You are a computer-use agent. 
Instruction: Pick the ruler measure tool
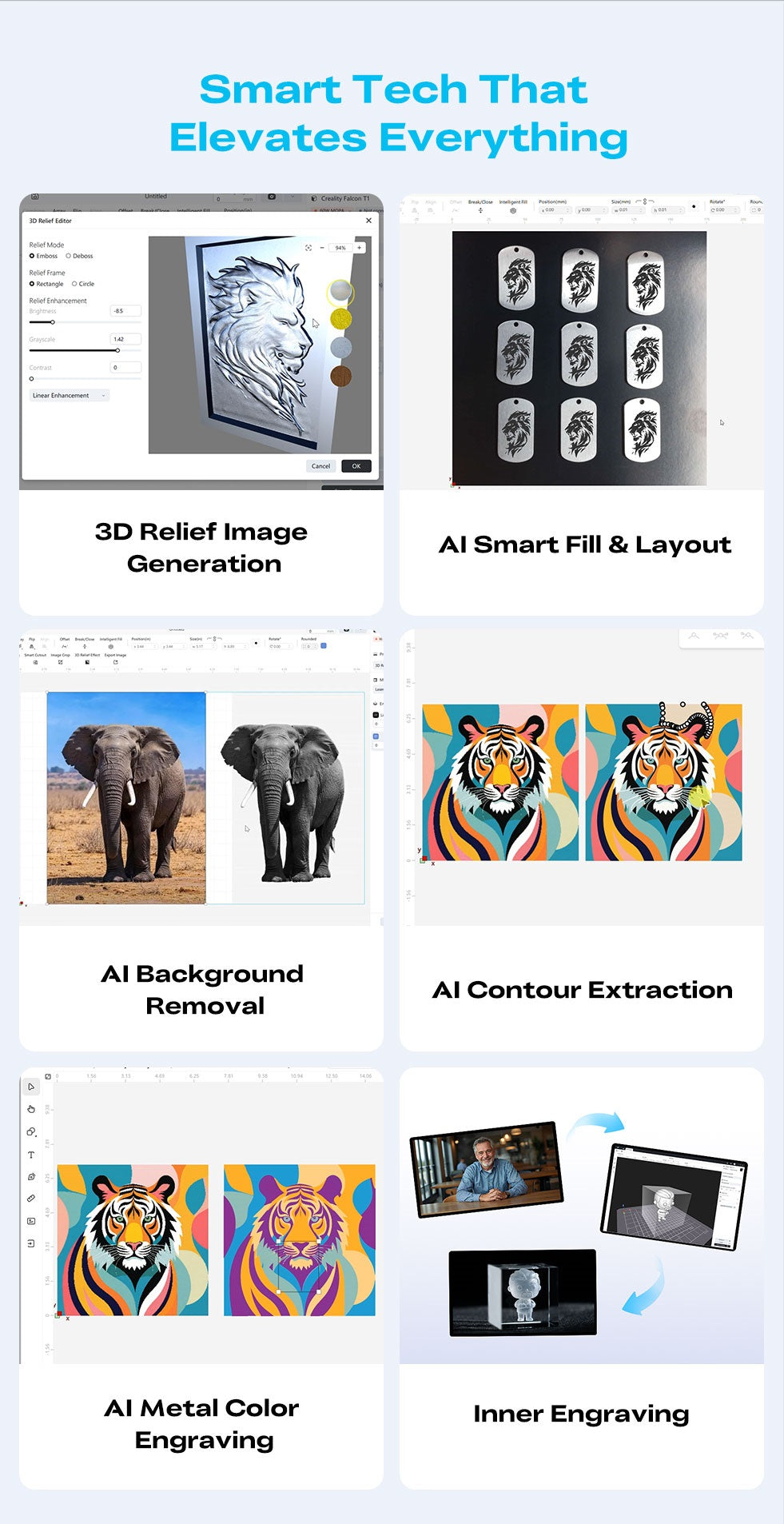coord(31,1199)
